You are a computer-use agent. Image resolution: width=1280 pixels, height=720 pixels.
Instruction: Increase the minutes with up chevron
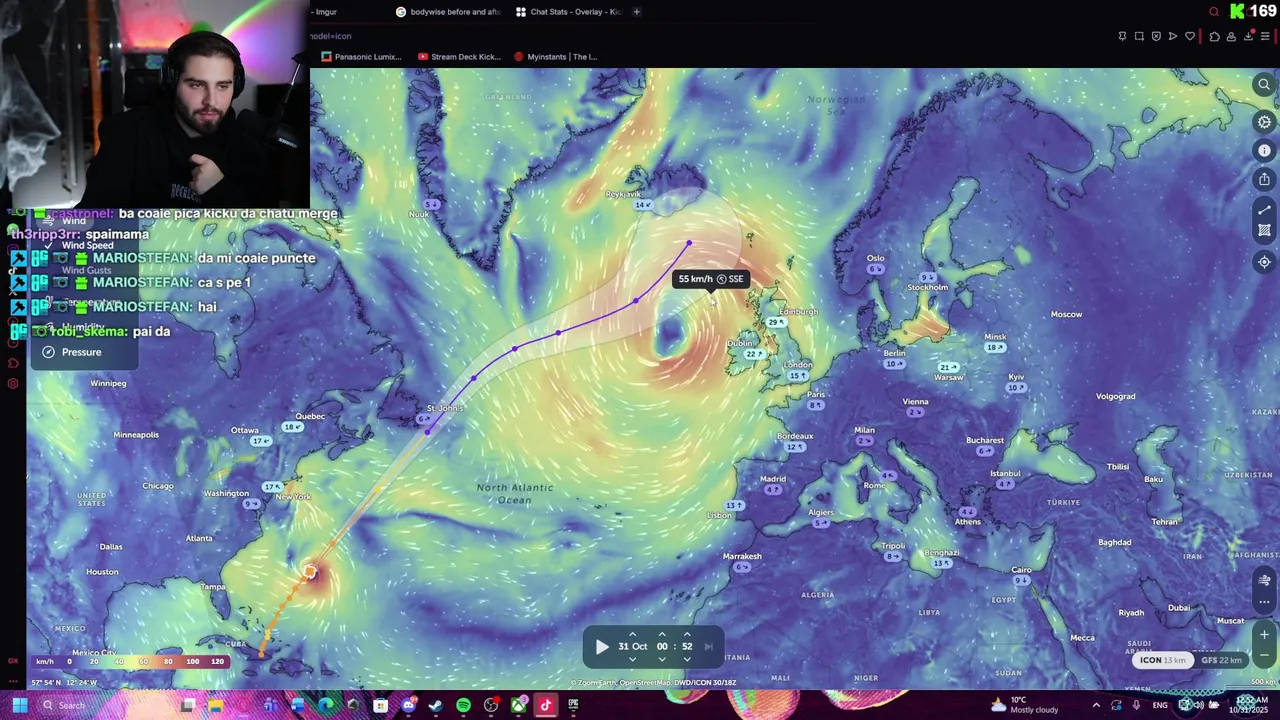pos(687,634)
